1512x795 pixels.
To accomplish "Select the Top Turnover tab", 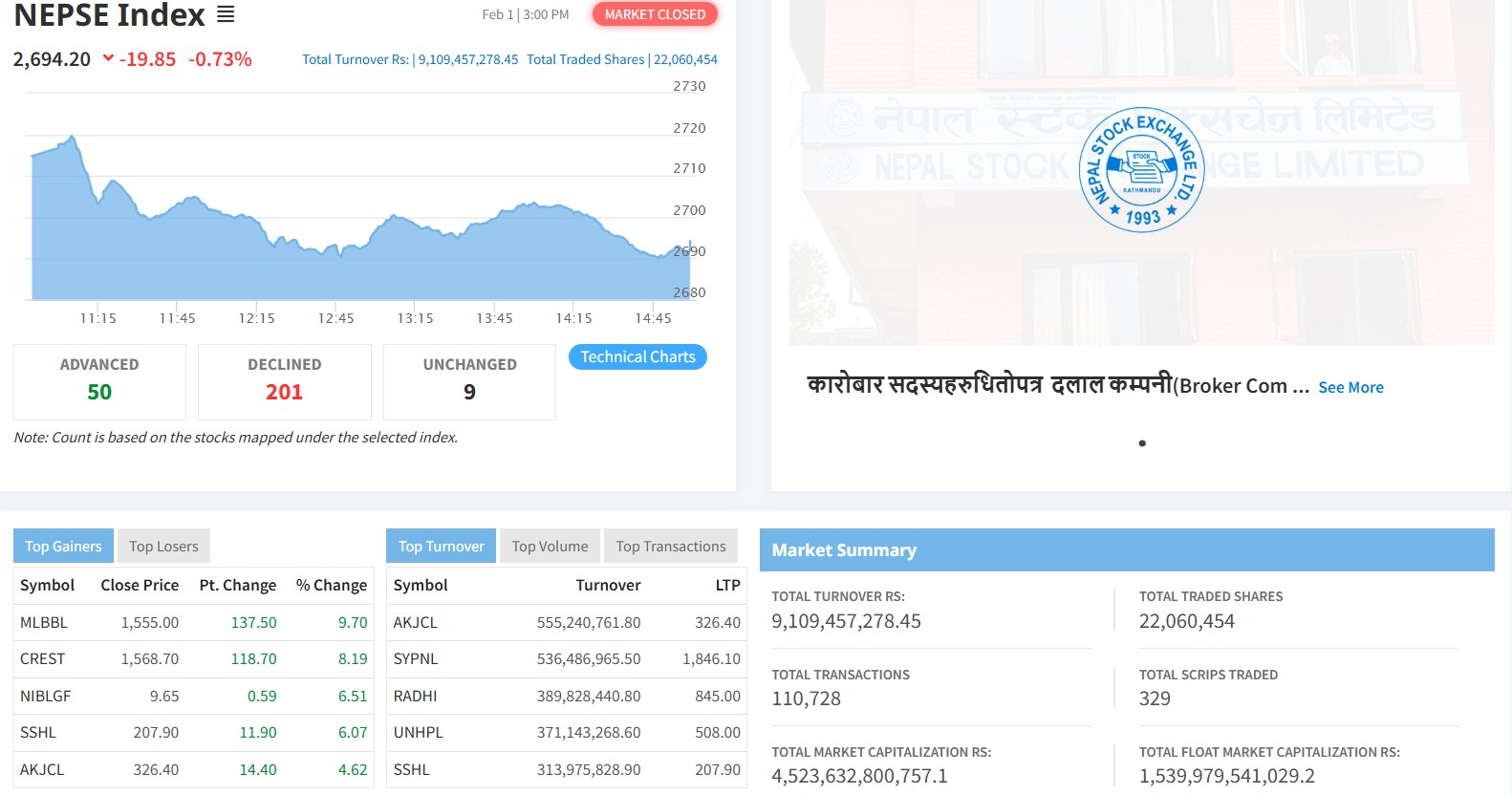I will [x=441, y=546].
